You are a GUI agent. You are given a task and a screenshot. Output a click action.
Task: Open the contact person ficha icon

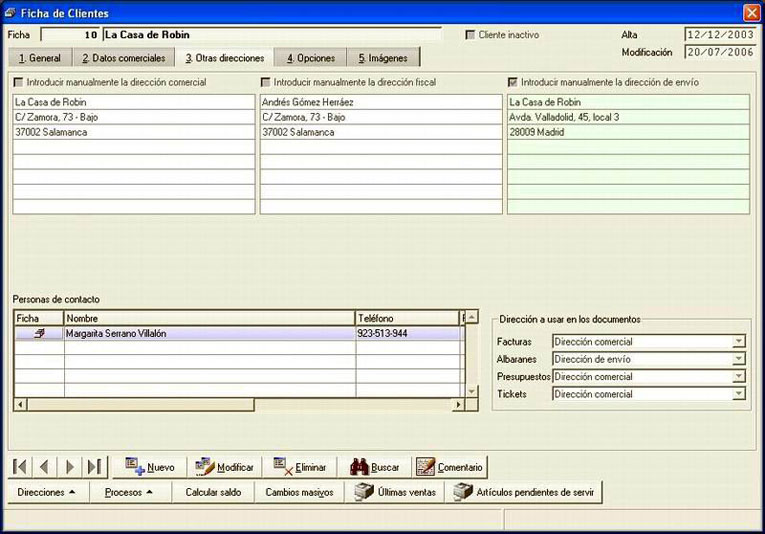pyautogui.click(x=40, y=333)
